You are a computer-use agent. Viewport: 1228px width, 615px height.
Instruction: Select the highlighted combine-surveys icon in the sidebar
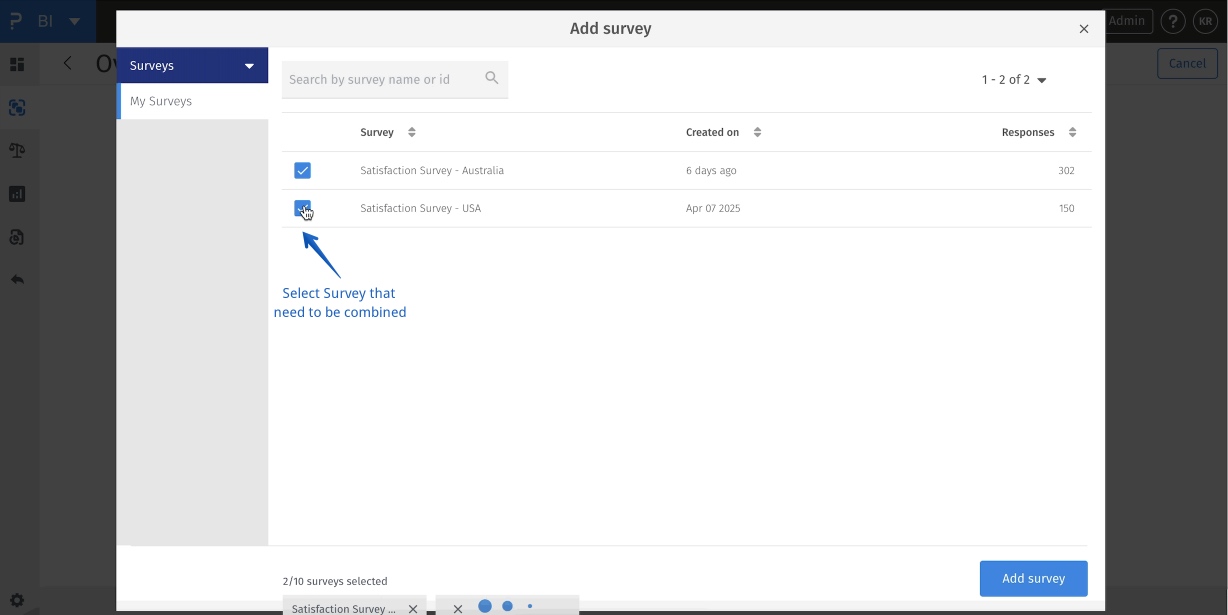pos(17,107)
